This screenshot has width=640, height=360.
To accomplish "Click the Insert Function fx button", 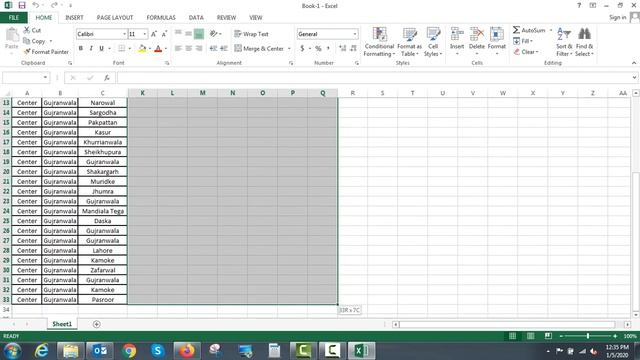I will [107, 77].
